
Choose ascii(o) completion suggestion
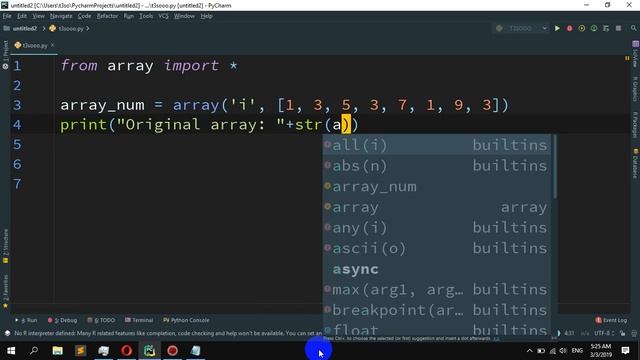point(437,248)
